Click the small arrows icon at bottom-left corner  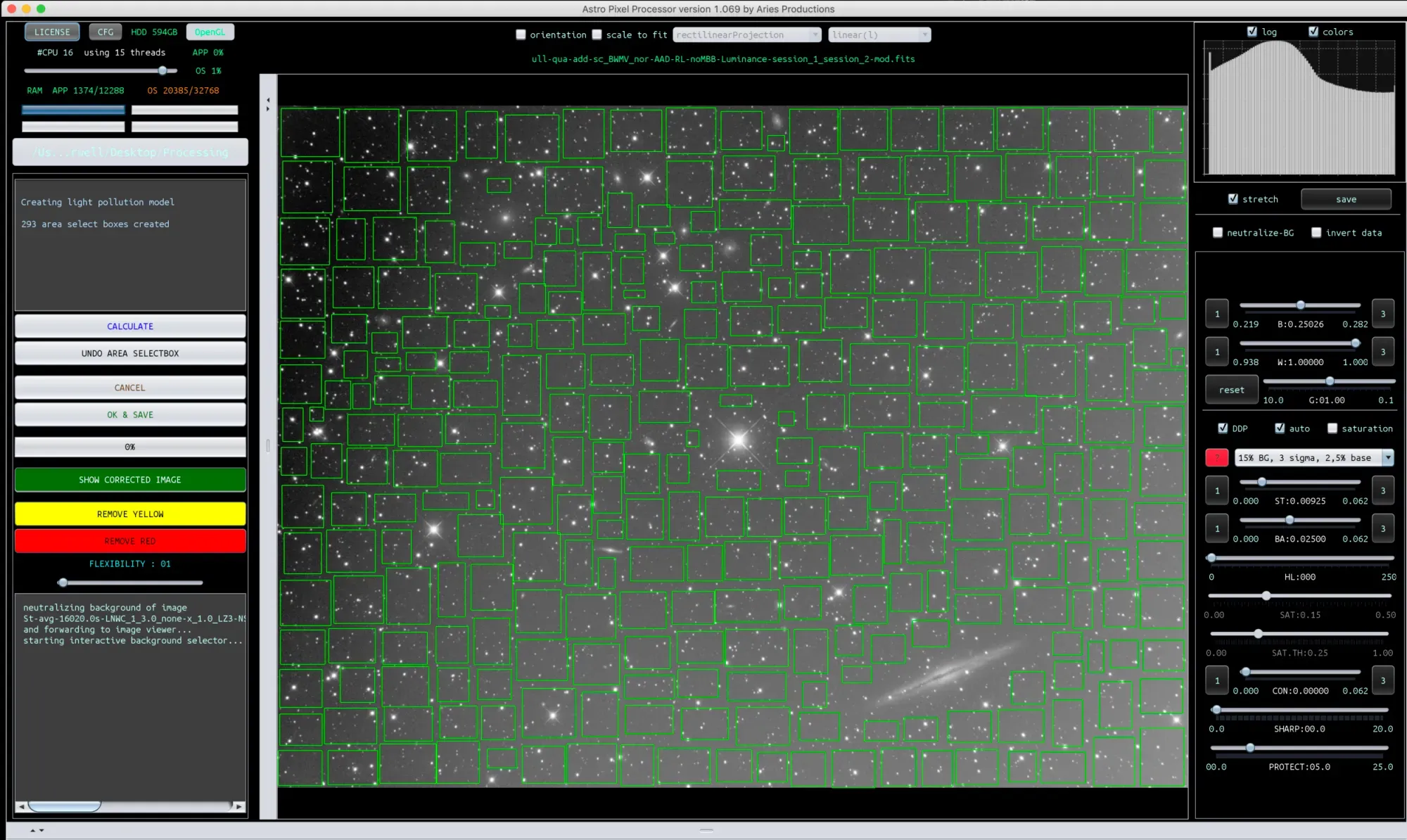(37, 830)
